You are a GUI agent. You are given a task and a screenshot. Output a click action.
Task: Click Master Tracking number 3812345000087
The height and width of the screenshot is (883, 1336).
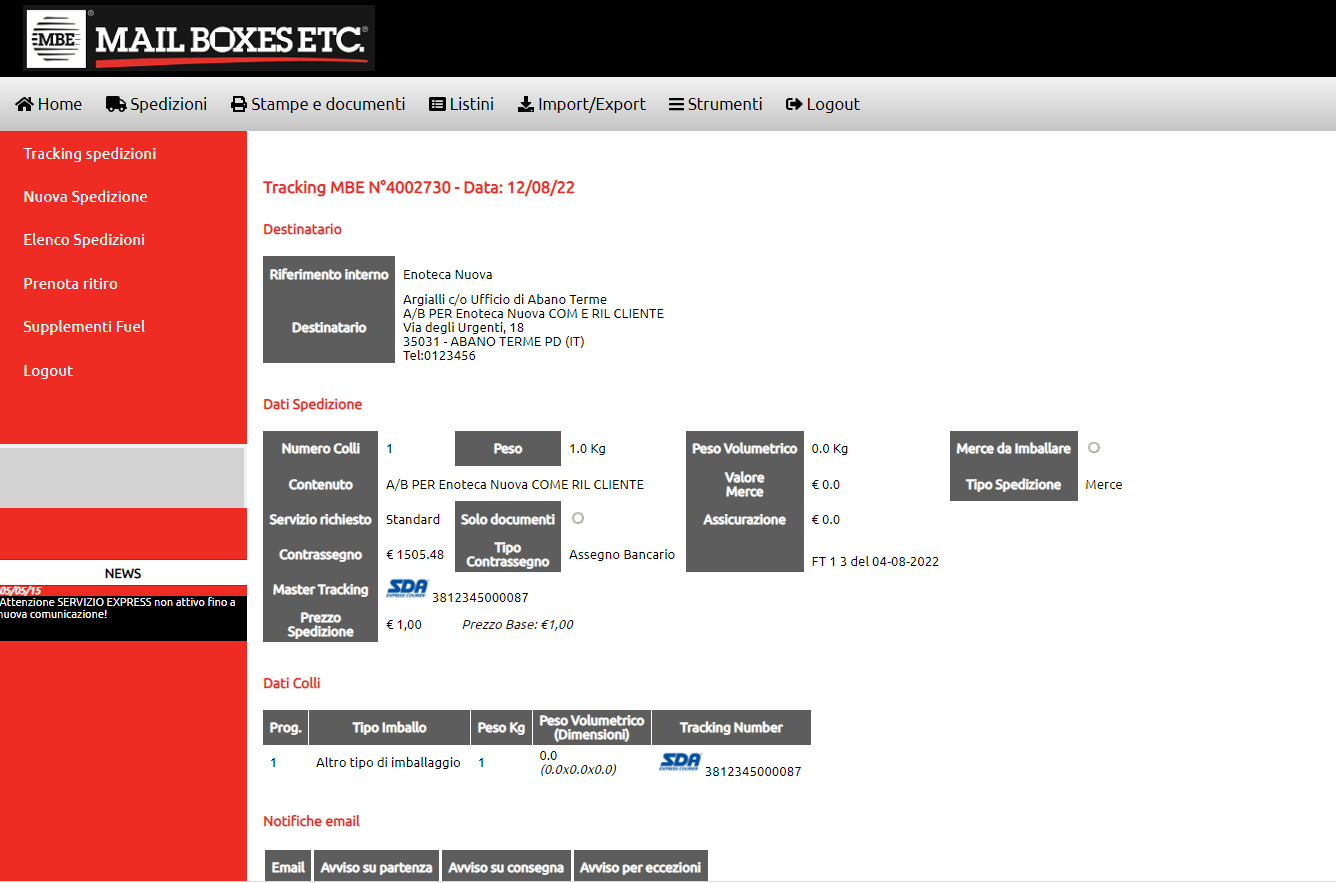[480, 598]
